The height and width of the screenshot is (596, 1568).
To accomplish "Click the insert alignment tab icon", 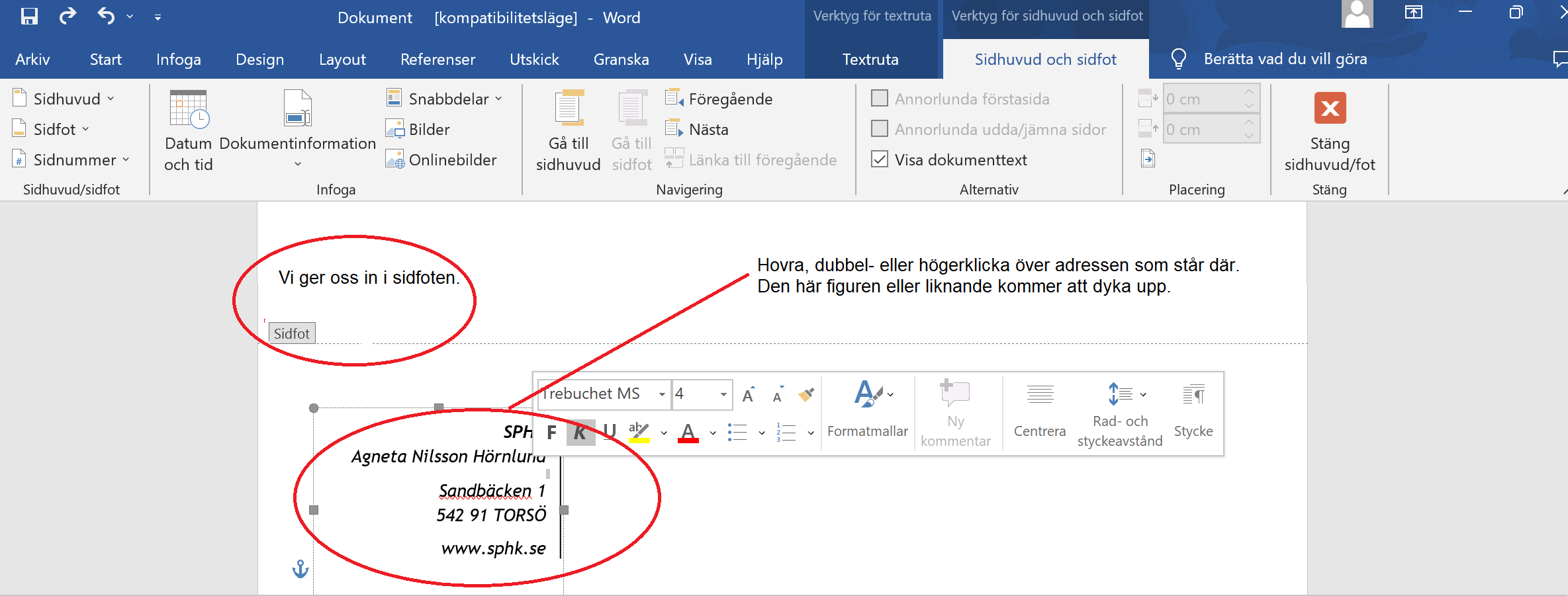I will coord(1148,159).
